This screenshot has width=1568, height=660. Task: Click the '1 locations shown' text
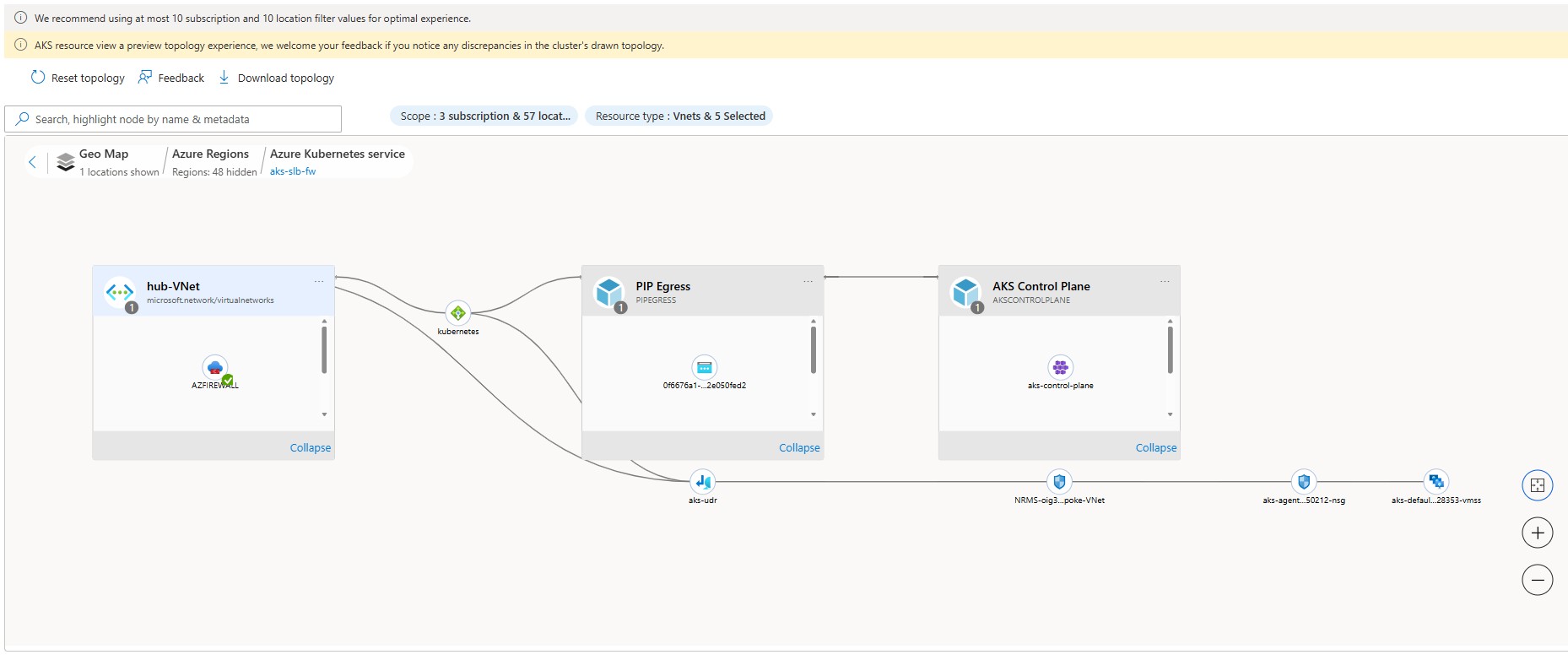click(120, 172)
